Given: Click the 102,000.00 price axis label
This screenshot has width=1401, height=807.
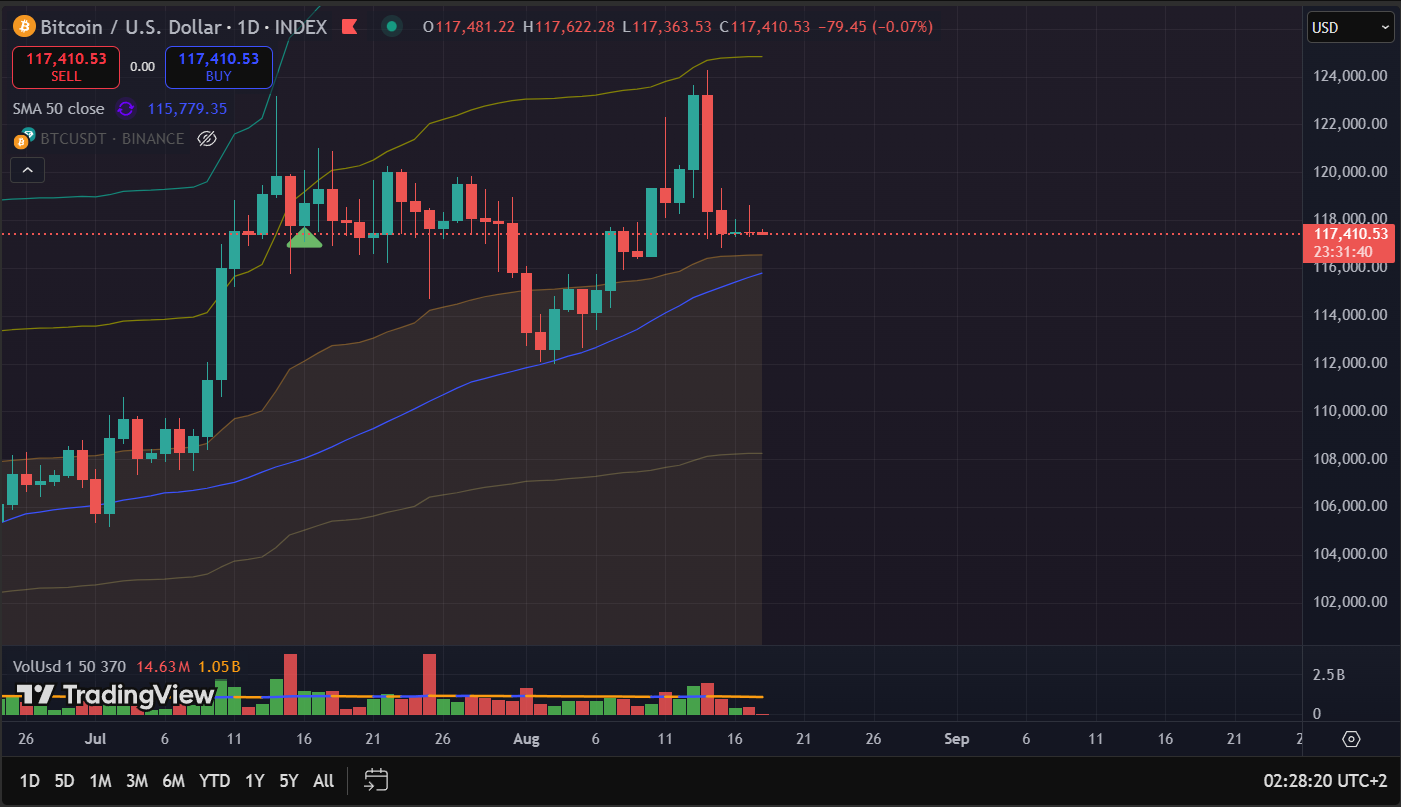Looking at the screenshot, I should point(1348,602).
